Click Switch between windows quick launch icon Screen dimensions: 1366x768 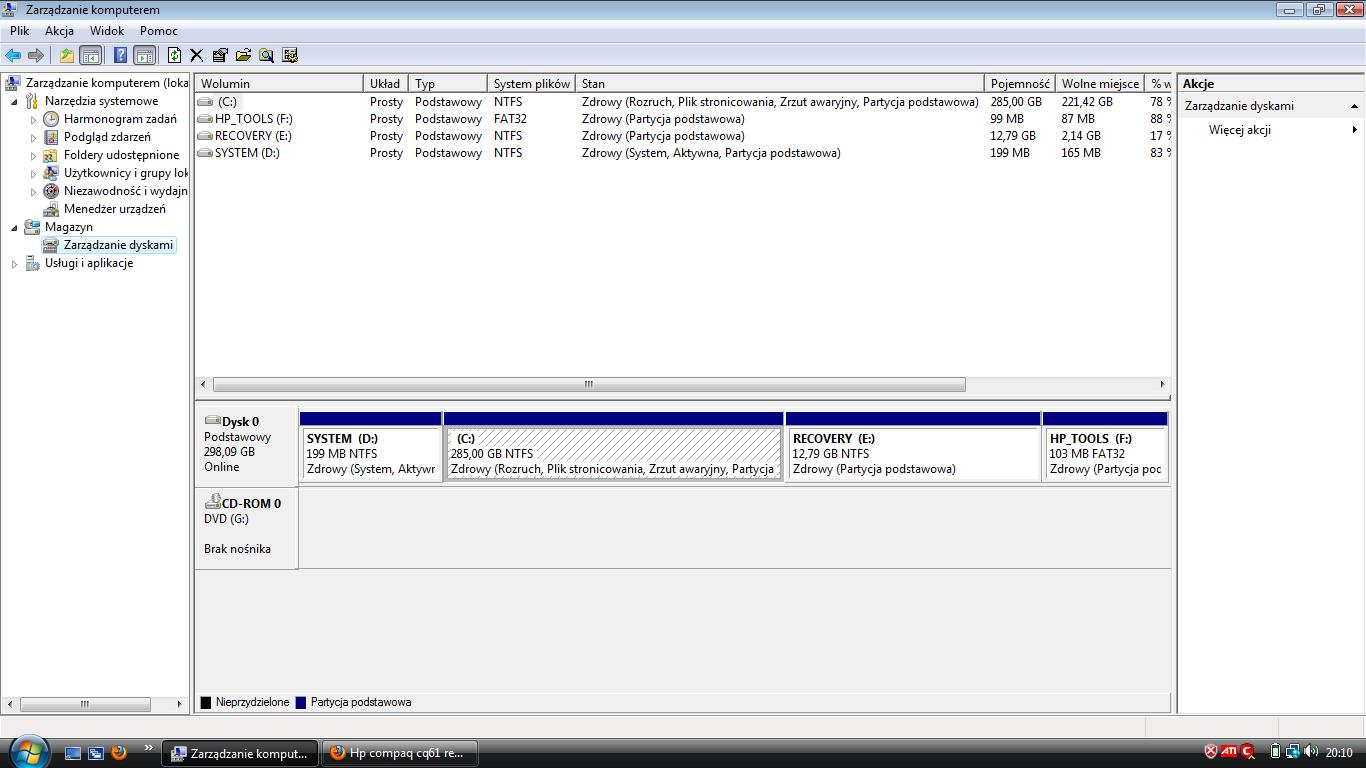click(x=96, y=752)
